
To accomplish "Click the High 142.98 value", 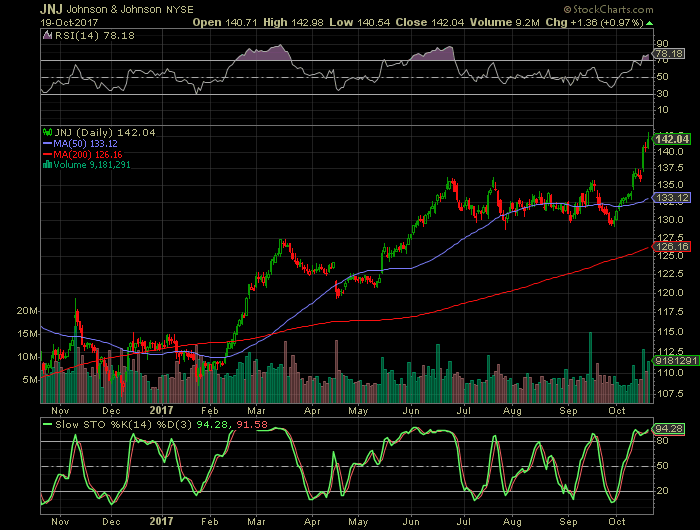I will (293, 22).
